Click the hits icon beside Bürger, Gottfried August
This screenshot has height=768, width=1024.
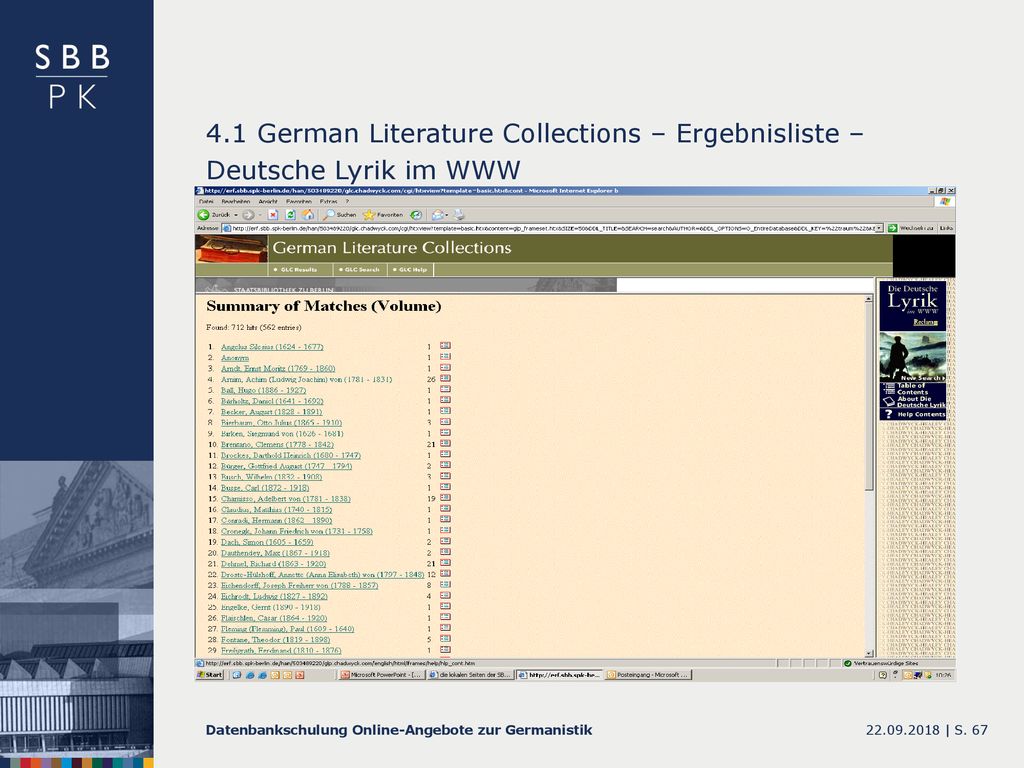point(445,465)
